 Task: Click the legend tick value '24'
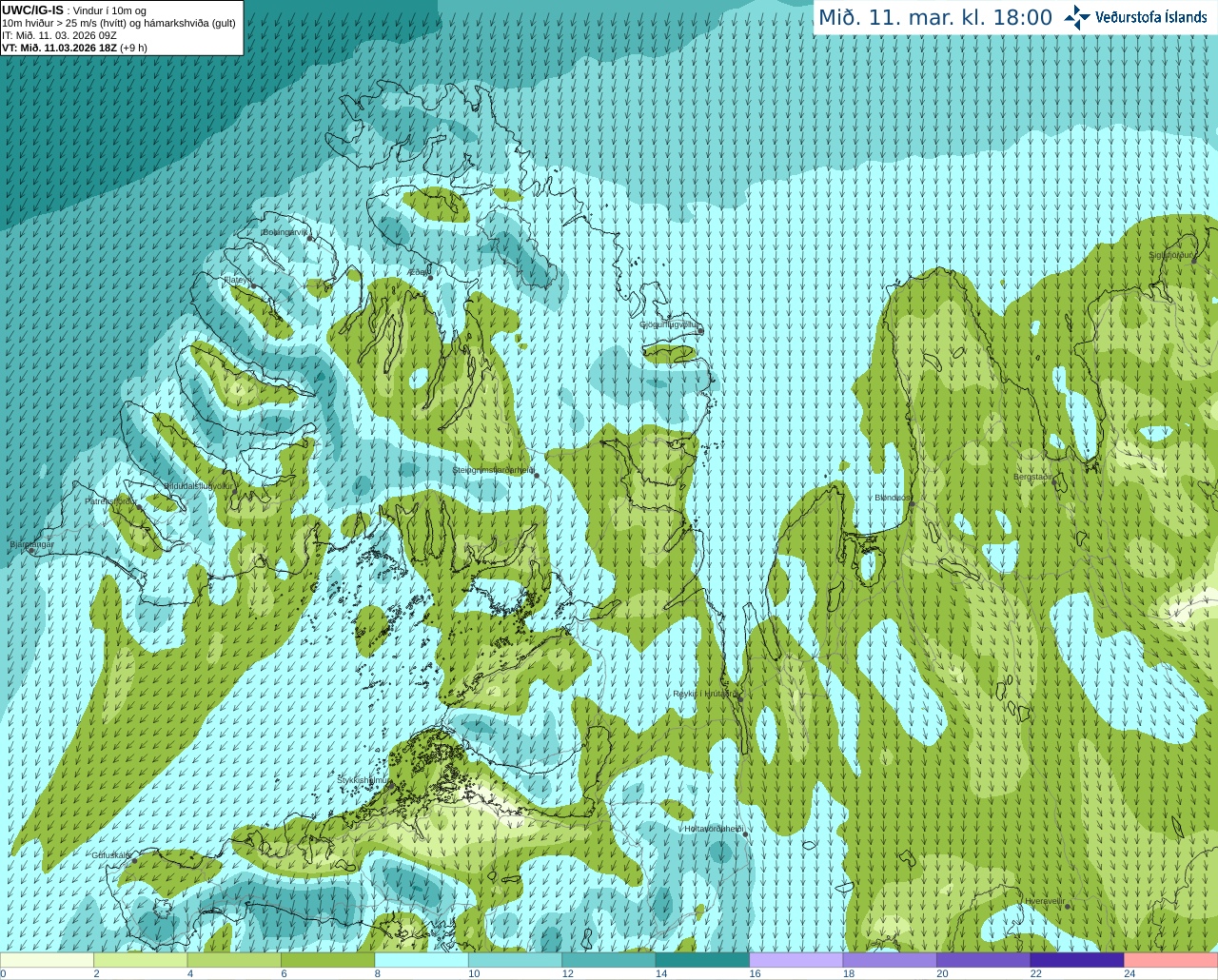pos(1130,973)
